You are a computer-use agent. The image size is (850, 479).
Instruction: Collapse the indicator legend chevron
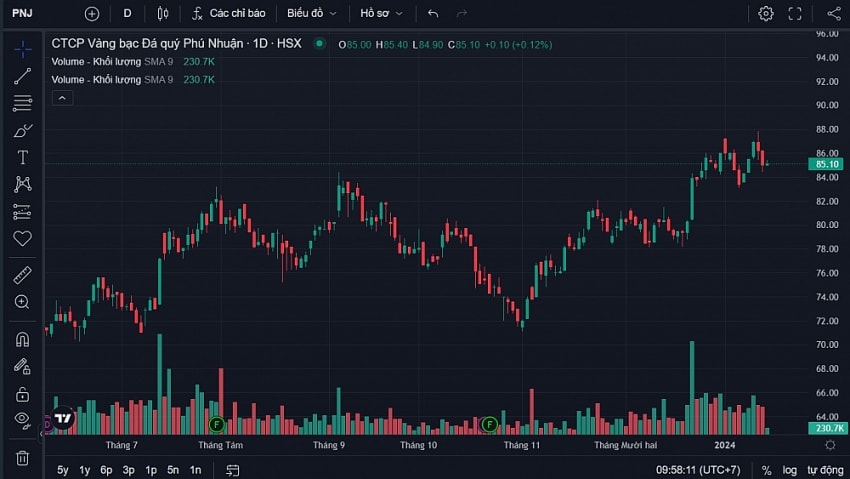click(x=62, y=98)
